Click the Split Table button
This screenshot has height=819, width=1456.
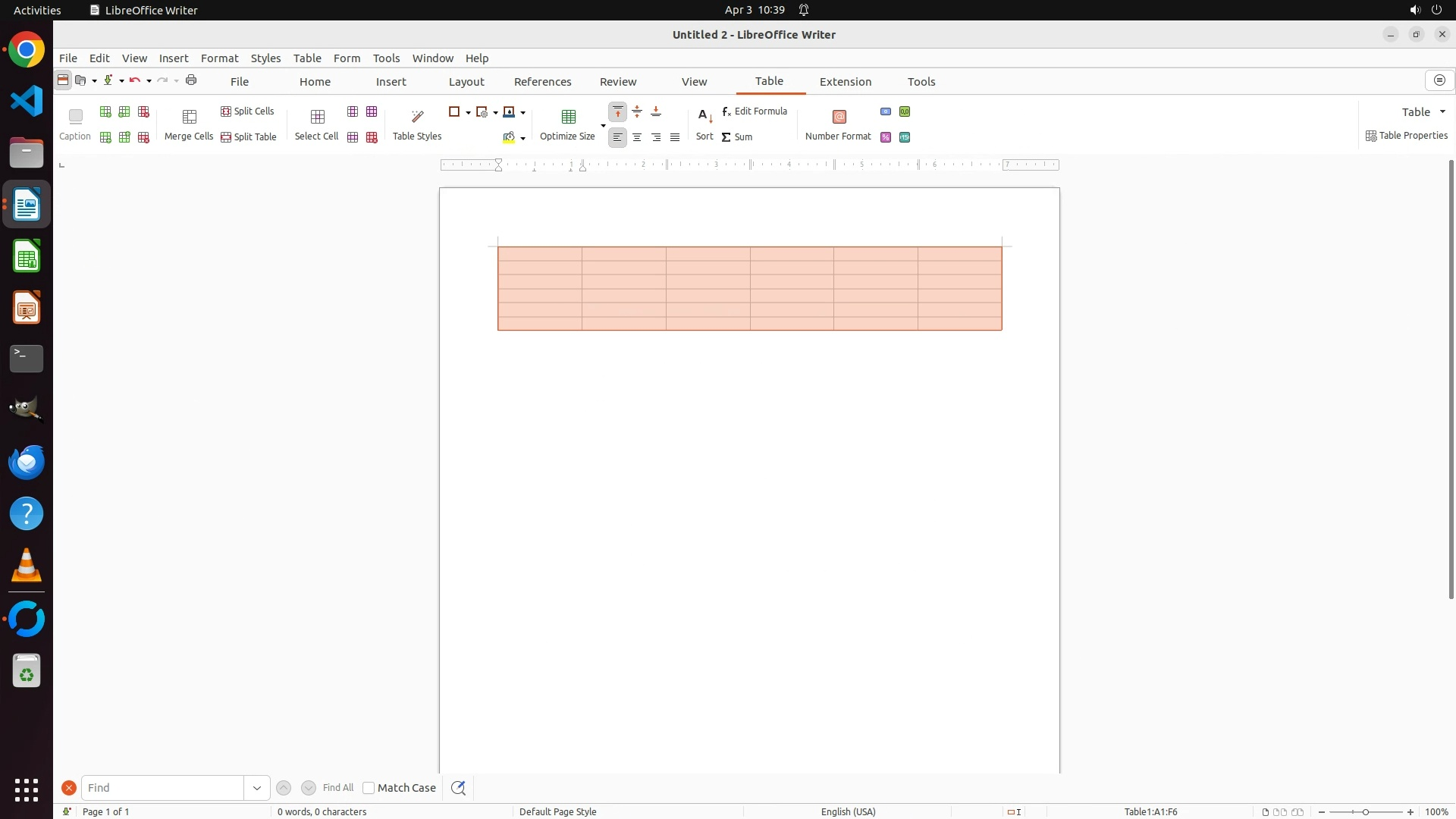click(x=248, y=137)
